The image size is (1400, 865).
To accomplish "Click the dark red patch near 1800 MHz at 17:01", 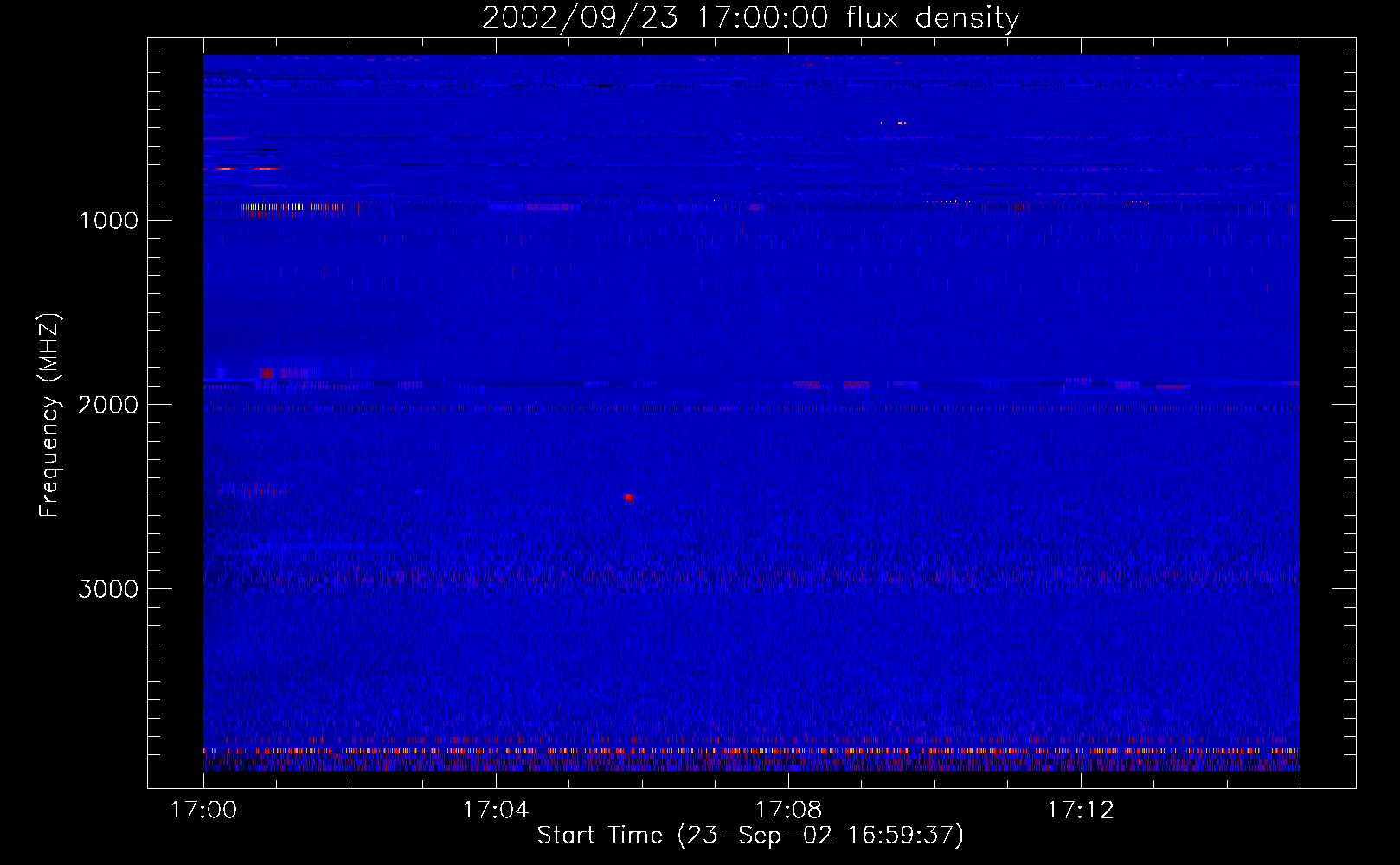I will (x=267, y=373).
